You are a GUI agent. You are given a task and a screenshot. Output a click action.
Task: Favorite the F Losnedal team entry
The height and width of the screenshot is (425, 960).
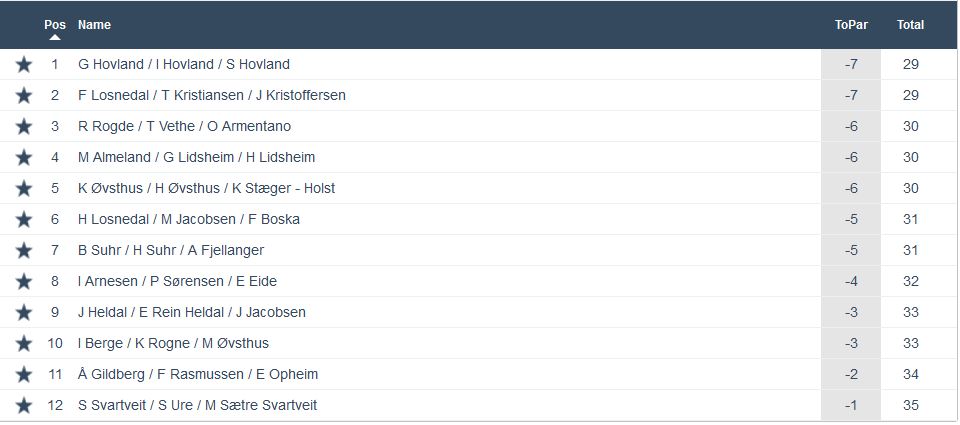point(24,95)
